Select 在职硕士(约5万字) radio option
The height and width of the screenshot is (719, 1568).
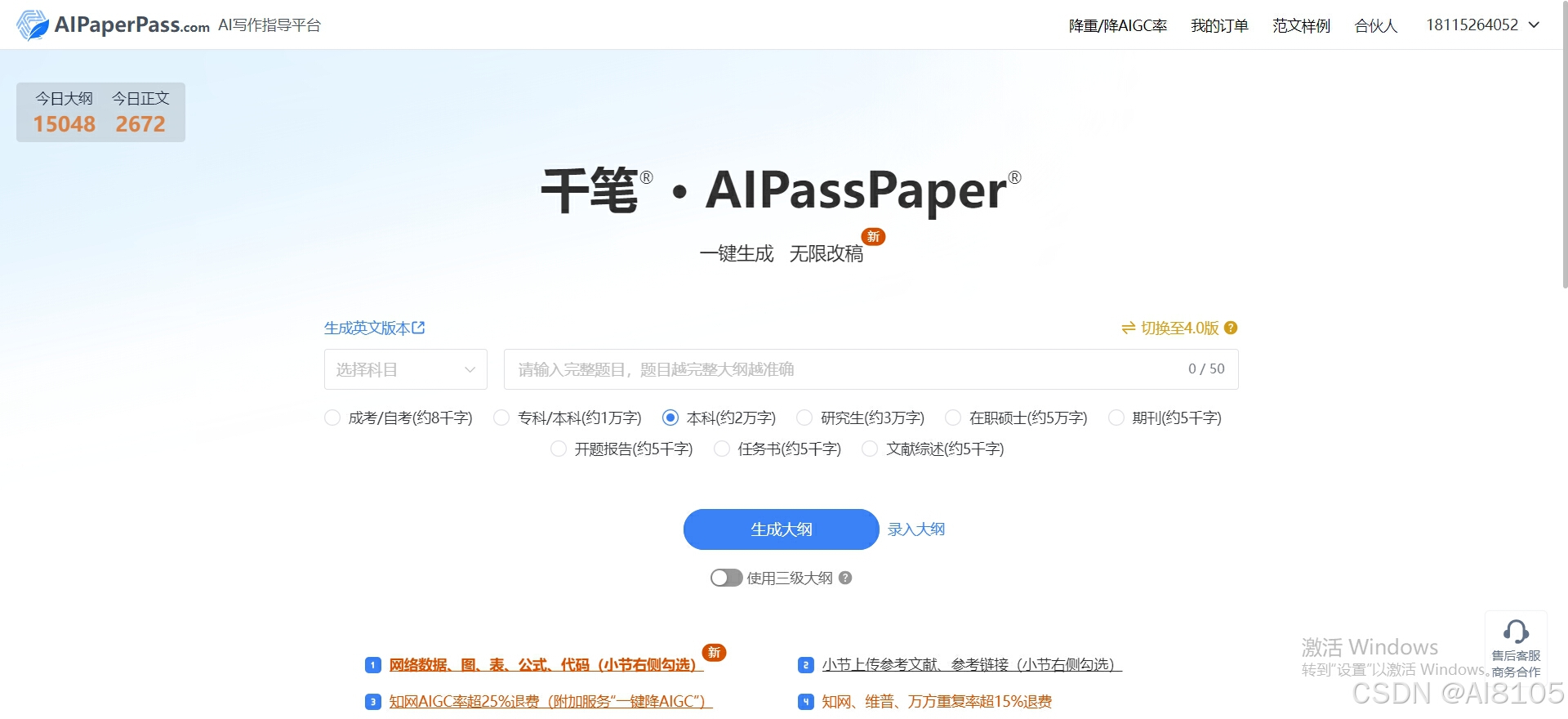(953, 418)
